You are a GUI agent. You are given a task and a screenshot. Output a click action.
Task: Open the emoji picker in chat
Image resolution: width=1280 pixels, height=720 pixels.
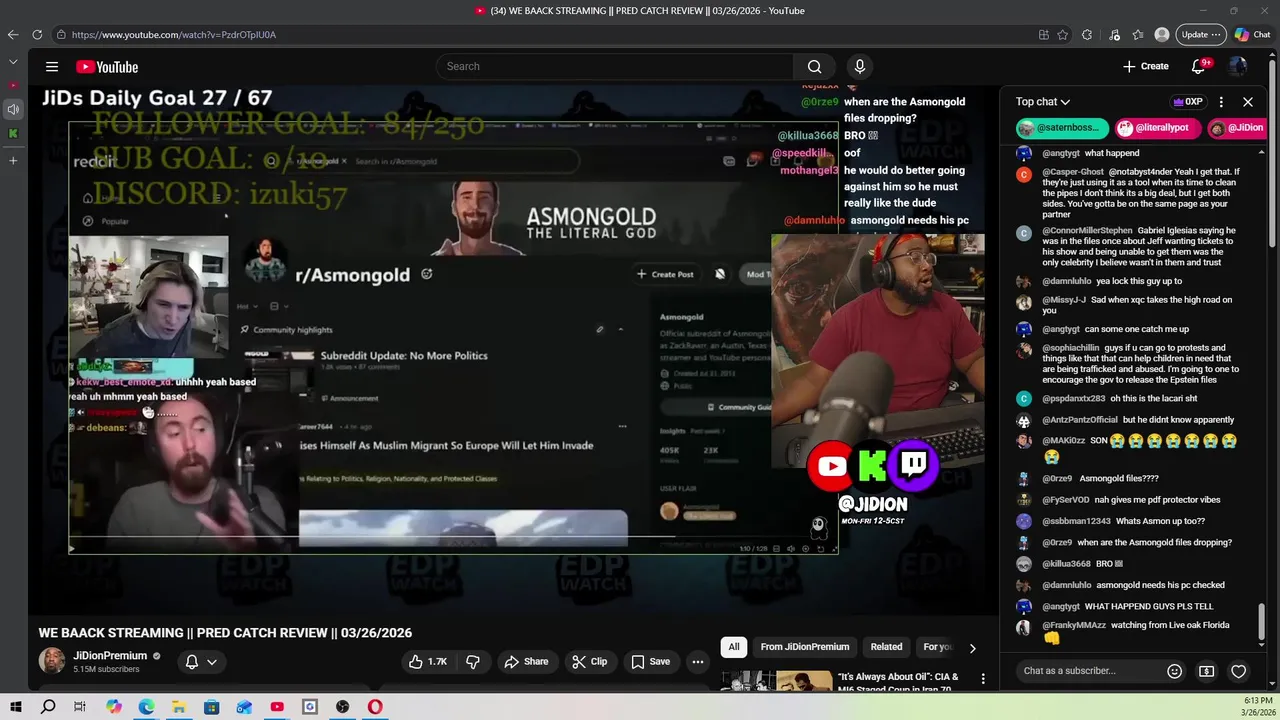pyautogui.click(x=1175, y=671)
